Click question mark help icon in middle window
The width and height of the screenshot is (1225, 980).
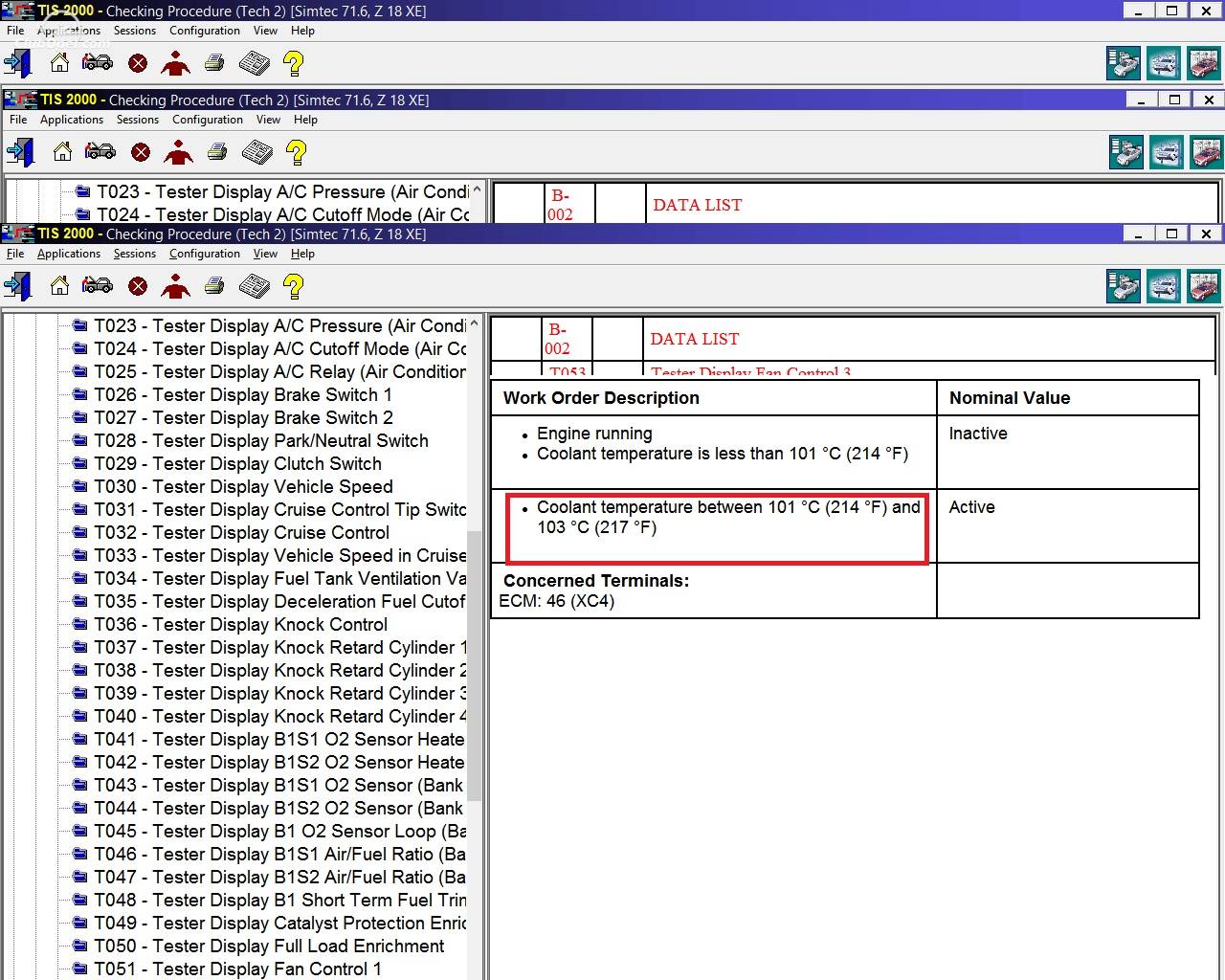pyautogui.click(x=297, y=151)
